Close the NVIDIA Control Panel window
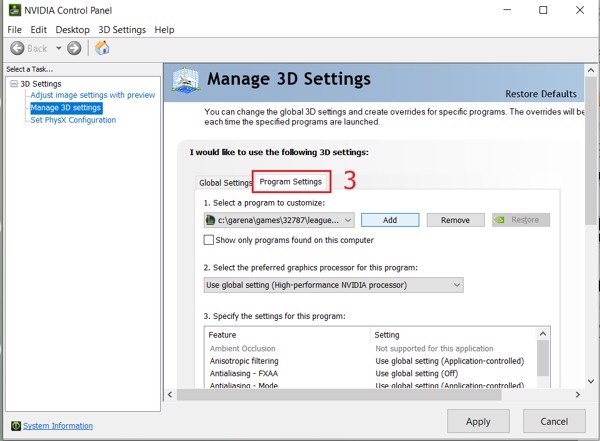Viewport: 600px width, 441px height. point(580,10)
